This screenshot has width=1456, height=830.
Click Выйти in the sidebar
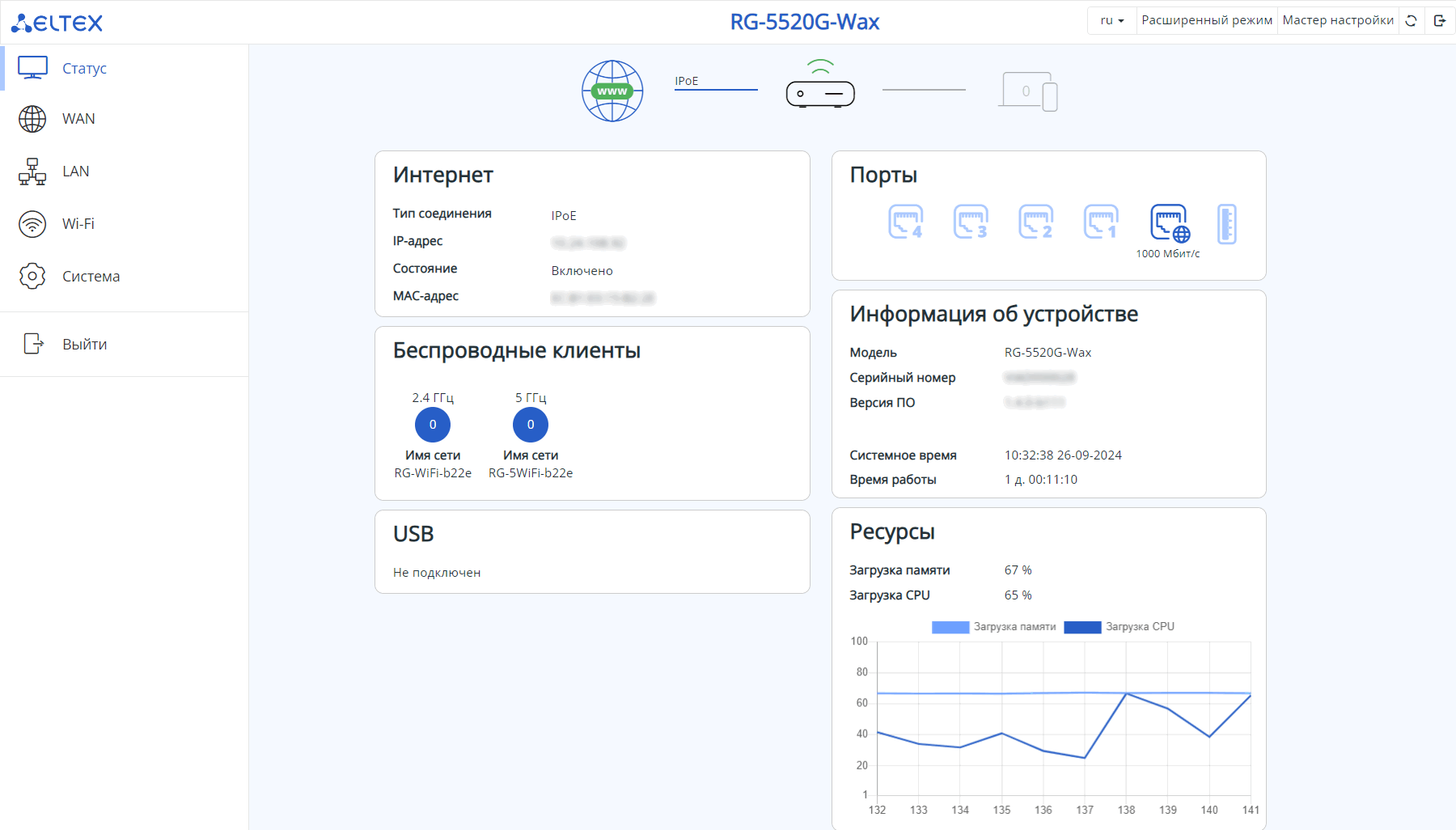[x=84, y=345]
